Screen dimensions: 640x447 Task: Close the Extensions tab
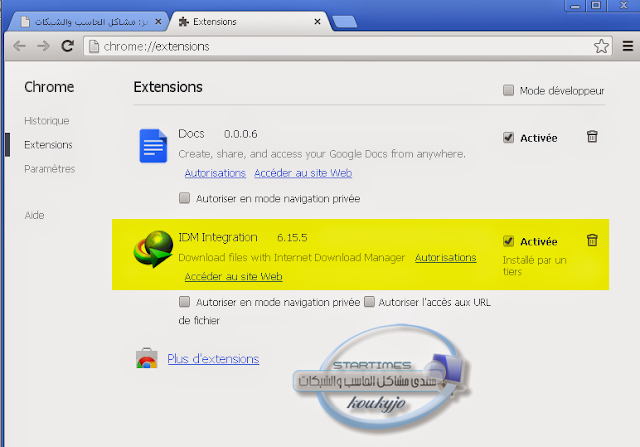pyautogui.click(x=317, y=22)
